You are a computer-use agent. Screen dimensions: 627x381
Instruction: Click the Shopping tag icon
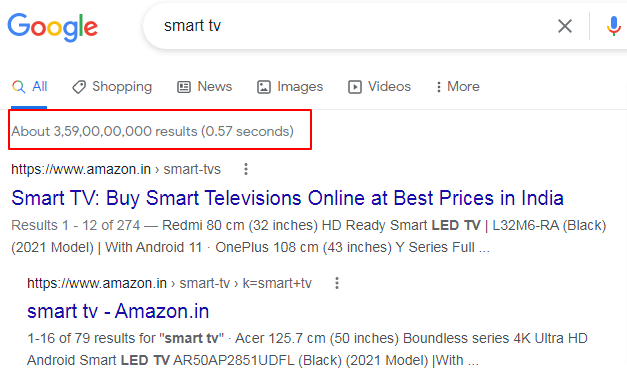pos(79,87)
